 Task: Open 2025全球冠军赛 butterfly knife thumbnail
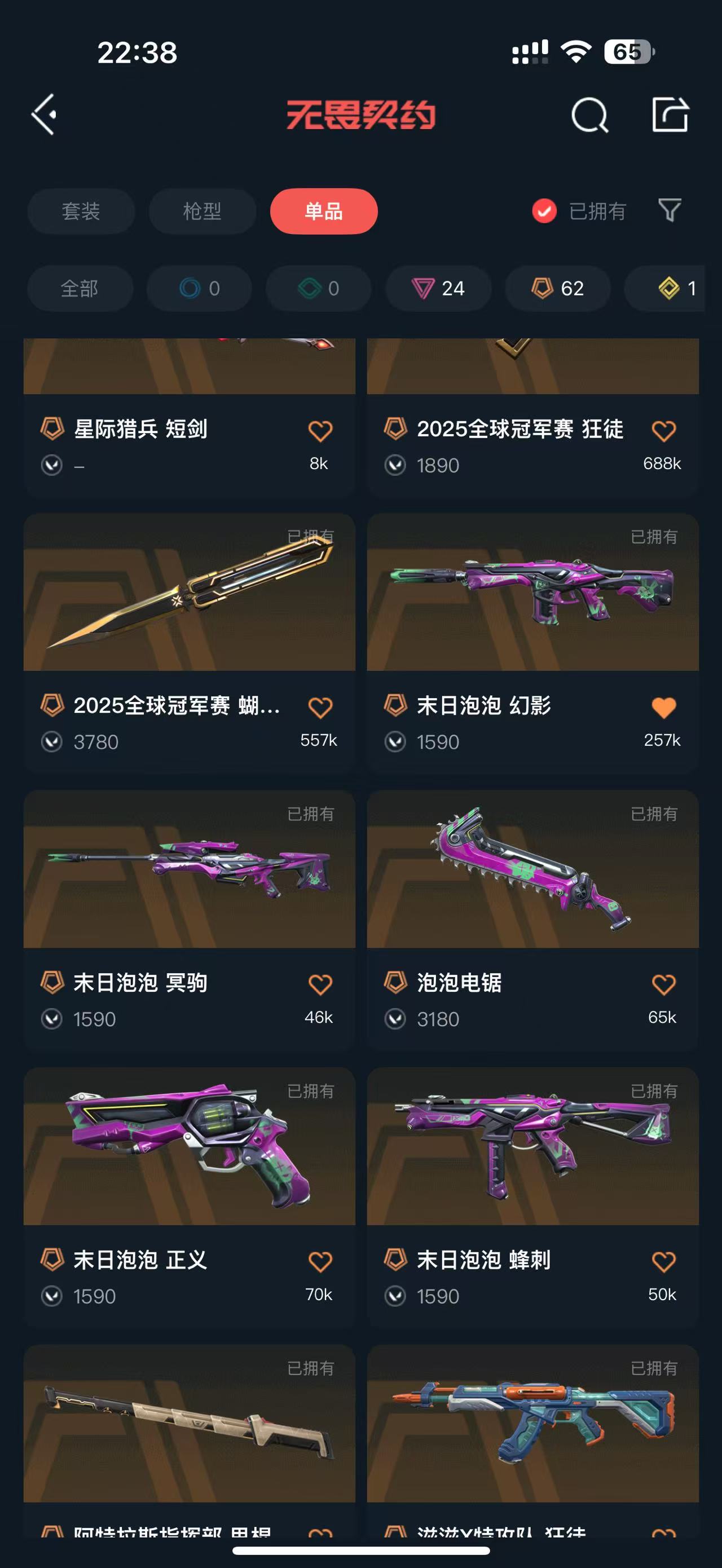pyautogui.click(x=190, y=592)
